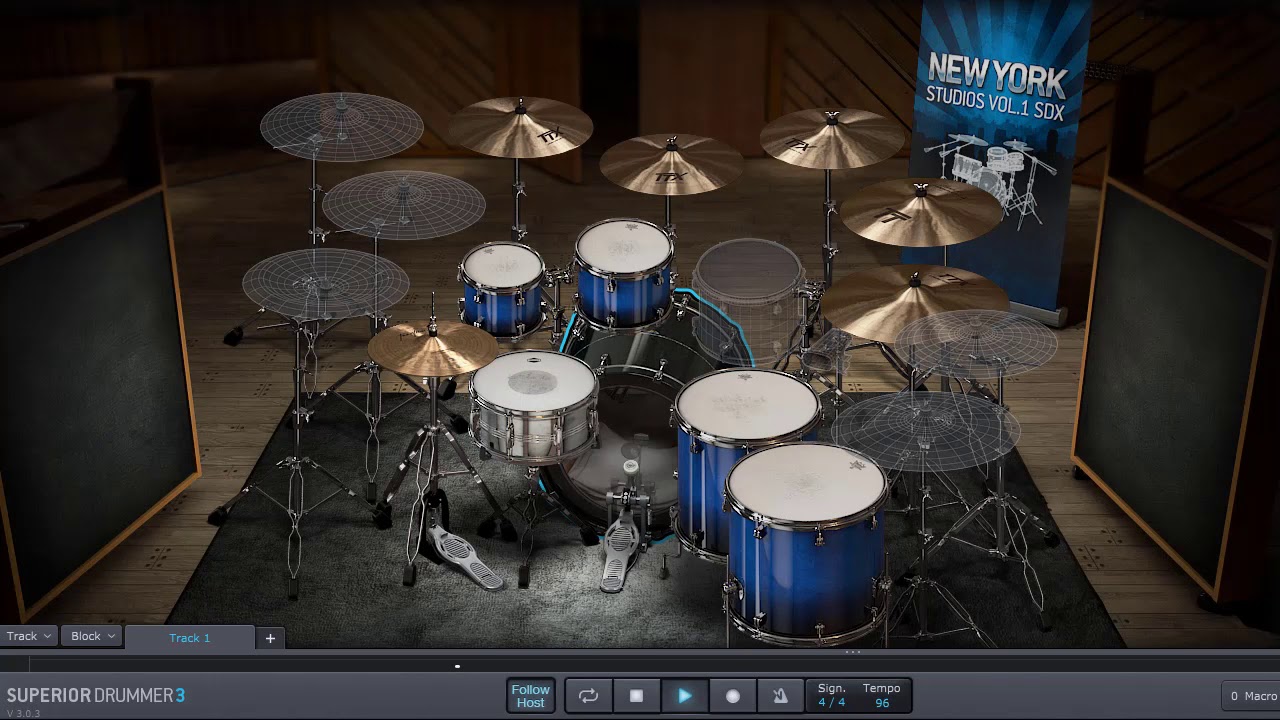Select the transparent ghost tom
The width and height of the screenshot is (1280, 720).
[x=749, y=300]
